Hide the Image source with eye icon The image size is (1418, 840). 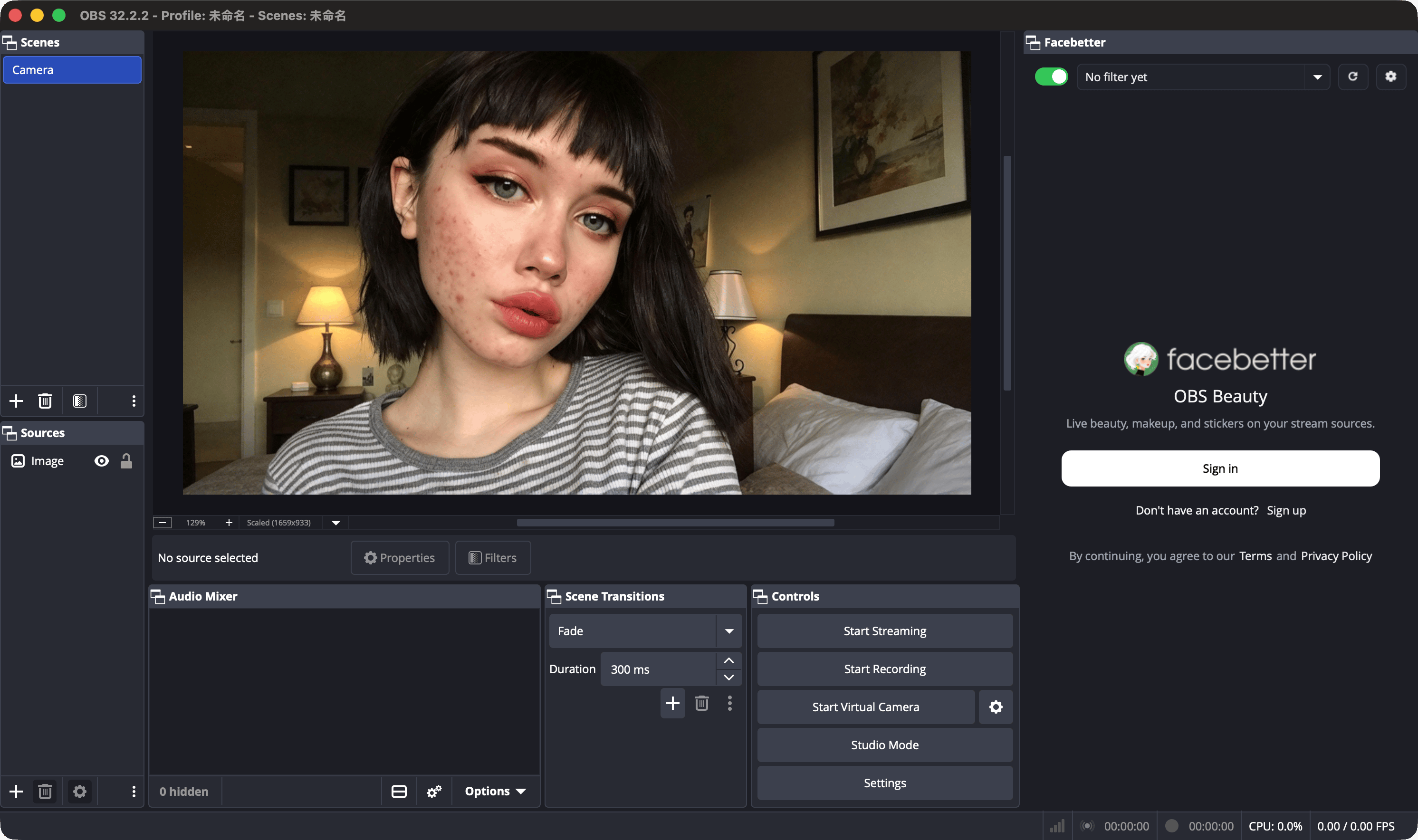pos(101,461)
